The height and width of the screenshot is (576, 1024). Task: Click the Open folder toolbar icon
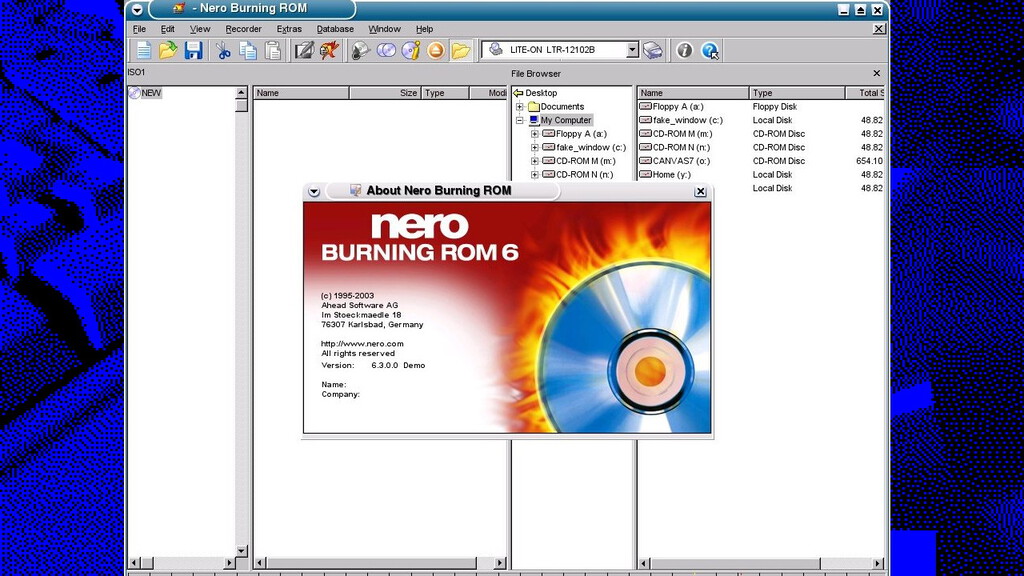(x=168, y=50)
